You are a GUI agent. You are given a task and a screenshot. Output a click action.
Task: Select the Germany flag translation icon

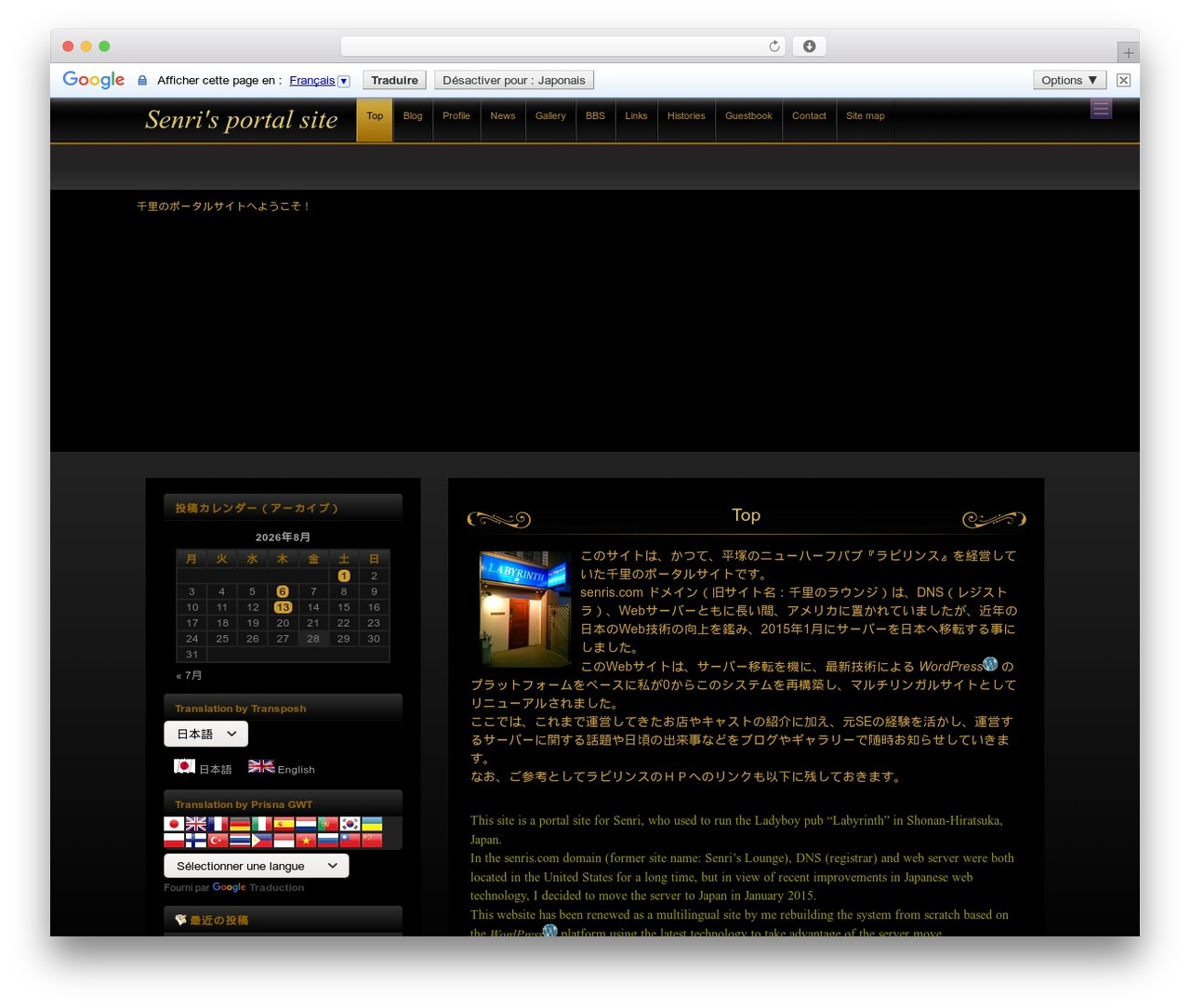[x=240, y=824]
